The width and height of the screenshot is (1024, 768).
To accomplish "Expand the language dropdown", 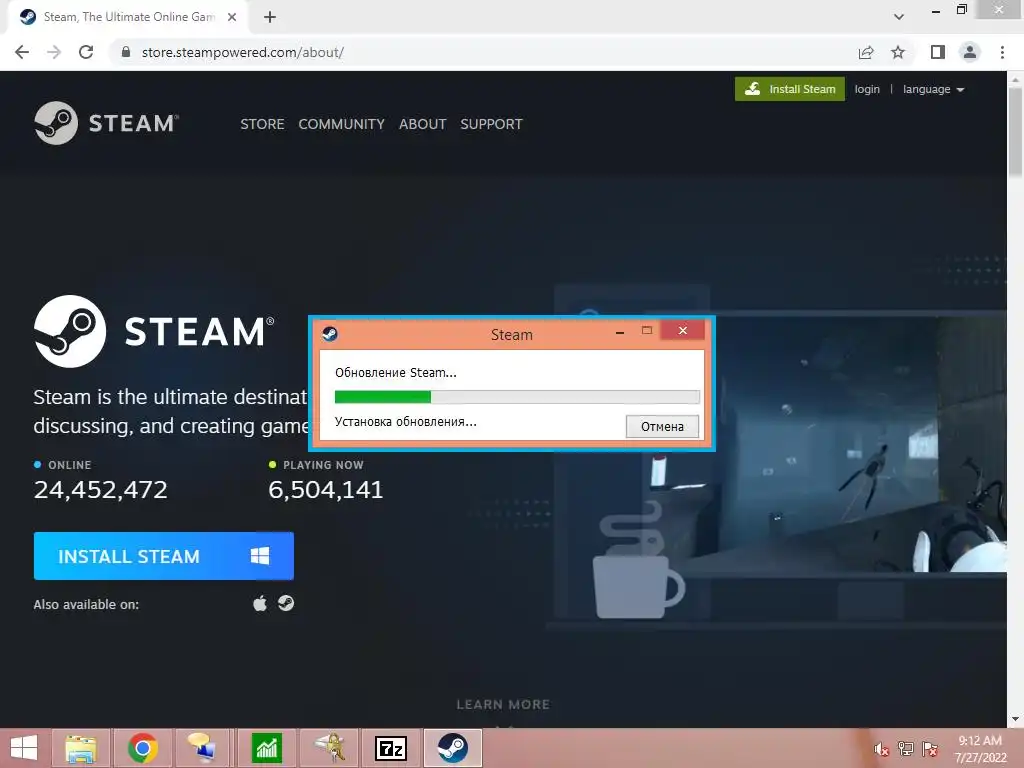I will point(933,89).
